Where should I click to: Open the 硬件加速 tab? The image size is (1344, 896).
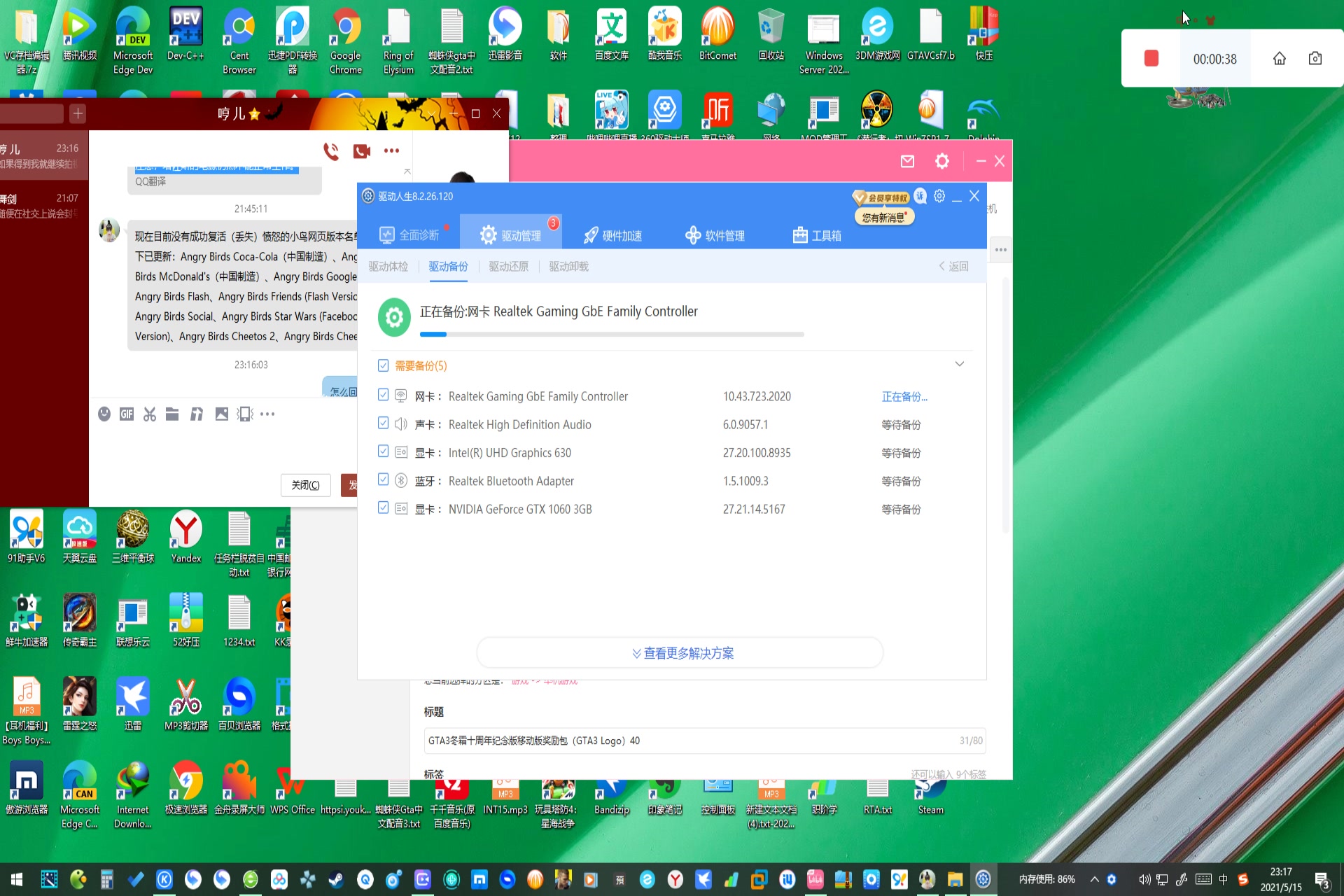tap(612, 235)
